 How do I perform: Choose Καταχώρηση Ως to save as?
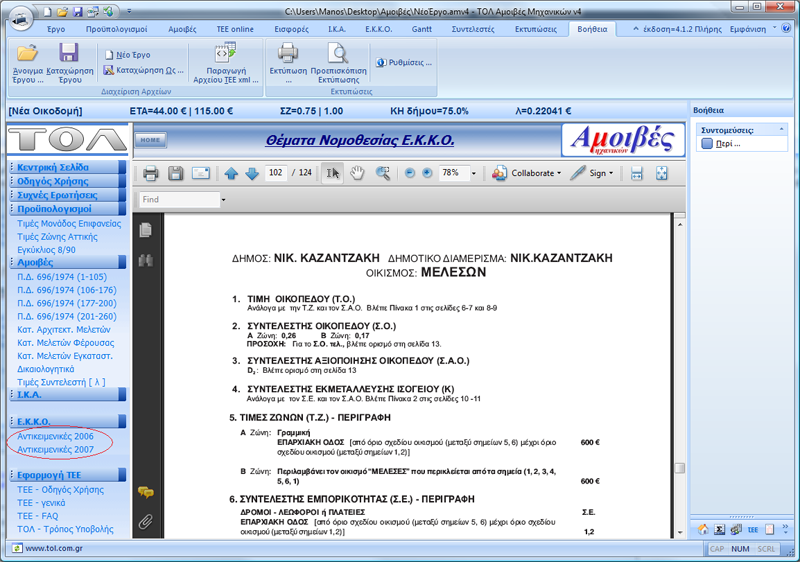click(144, 70)
